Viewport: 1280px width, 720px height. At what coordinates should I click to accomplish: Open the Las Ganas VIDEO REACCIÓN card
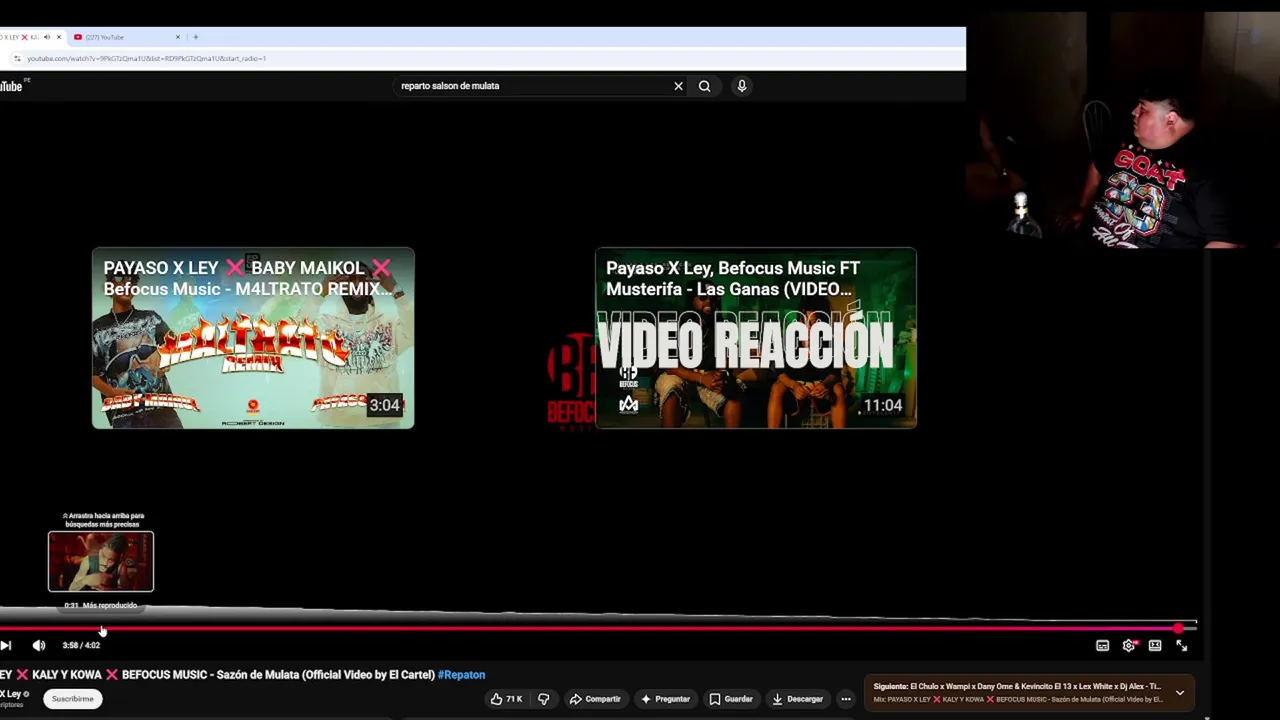(x=756, y=338)
